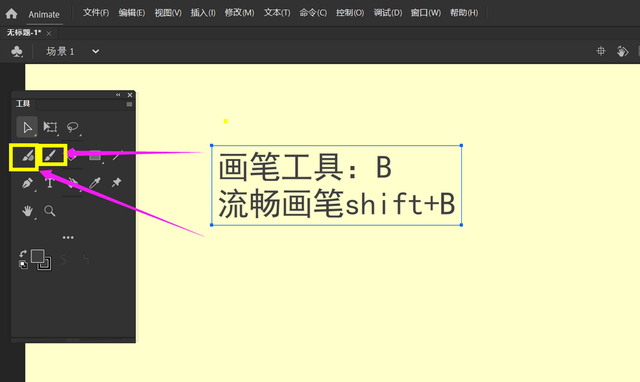This screenshot has width=640, height=382.
Task: Click the center stage icon
Action: 601,51
